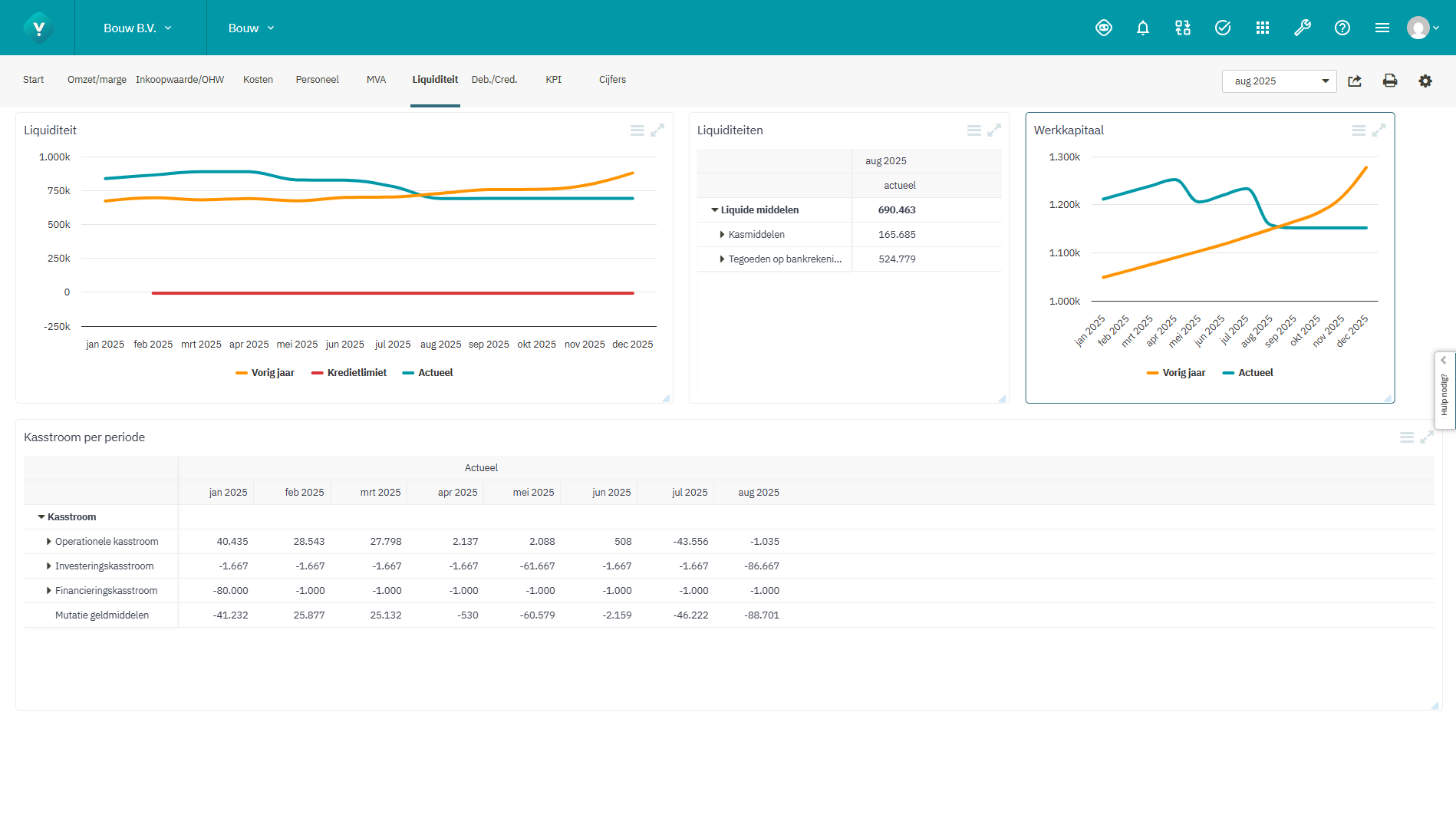
Task: Open the Liquiditeit chart options menu icon
Action: click(637, 130)
